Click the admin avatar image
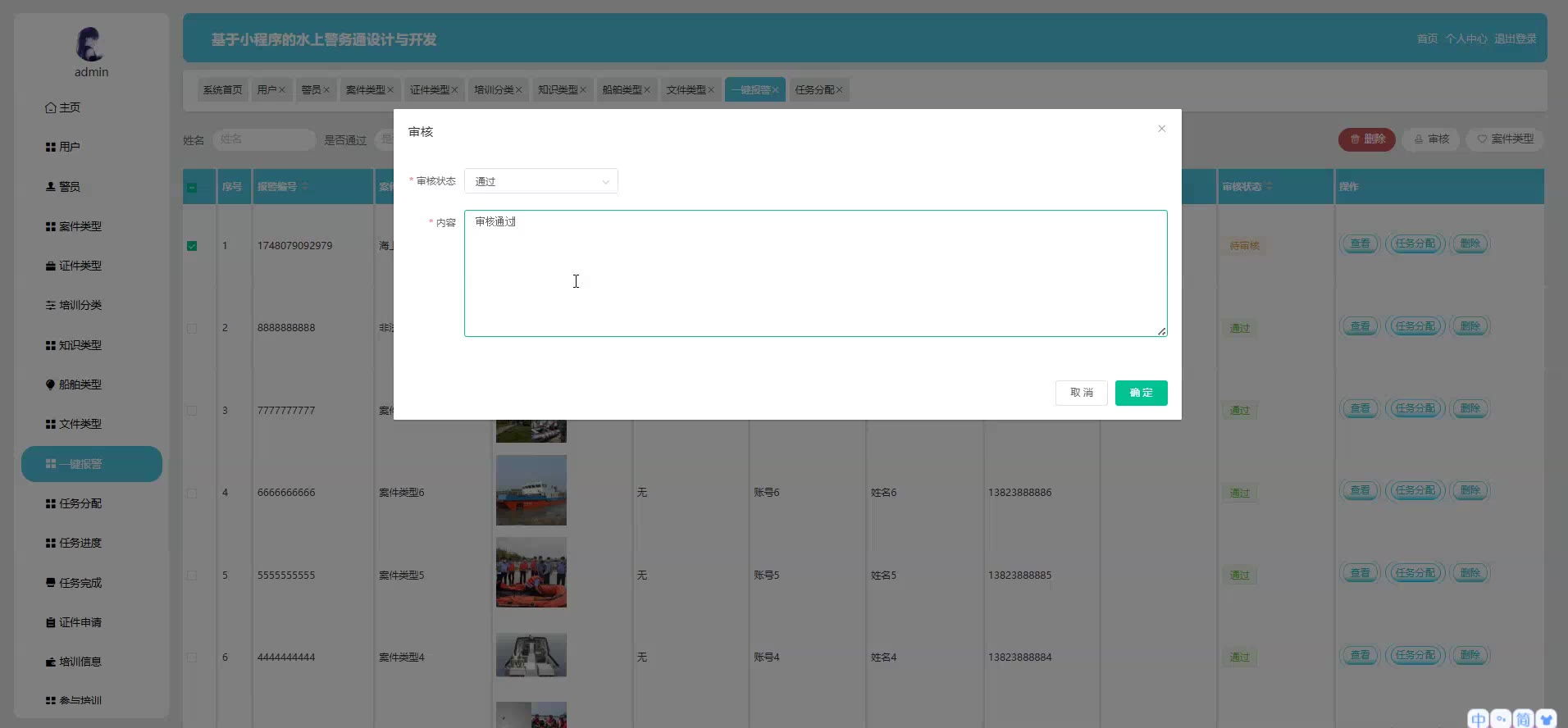Screen dimensions: 1568x728 click(90, 44)
